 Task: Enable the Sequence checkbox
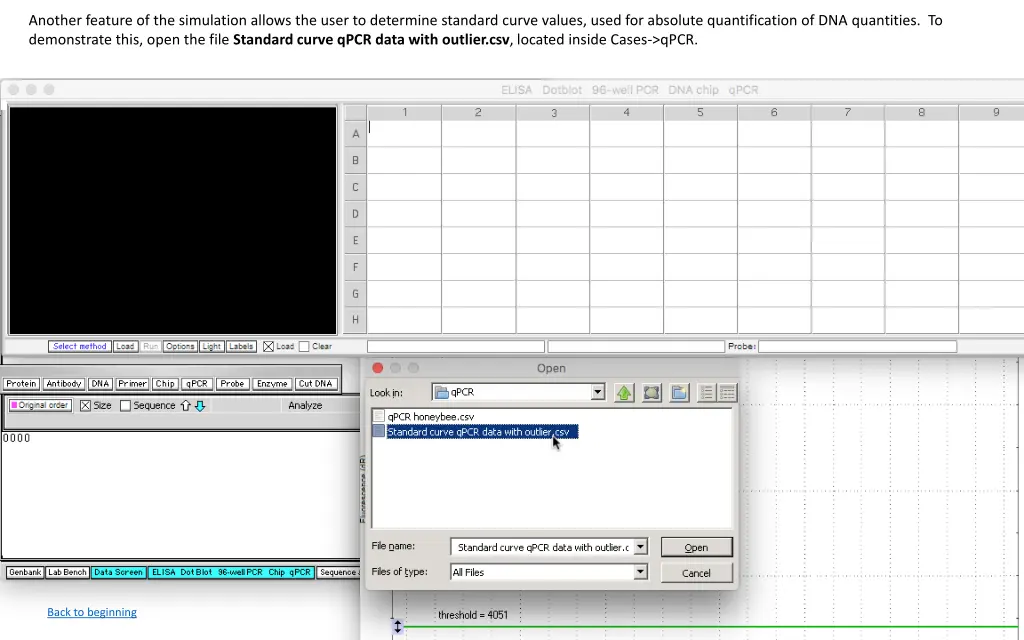tap(126, 406)
